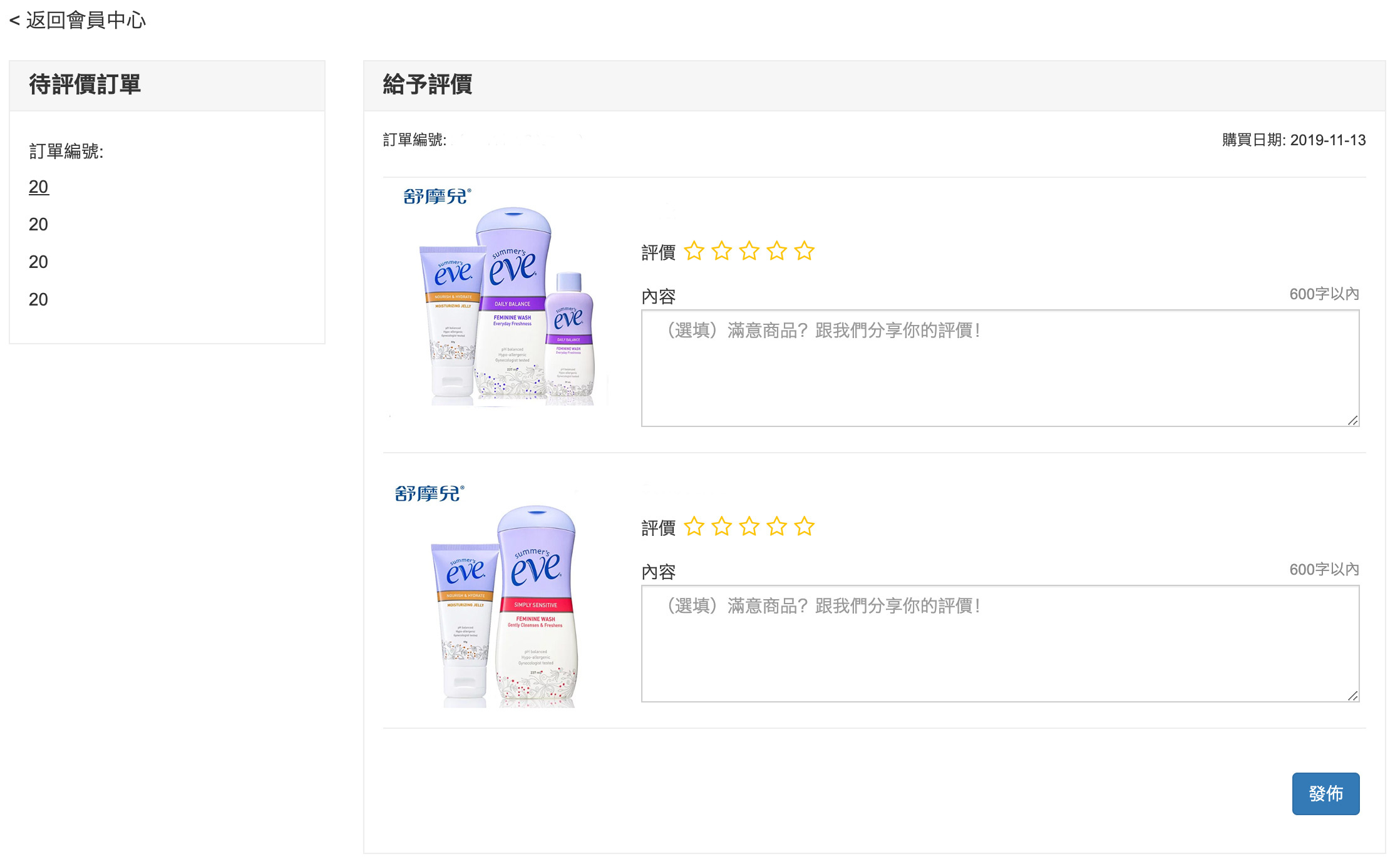Give the second product four stars
Screen dimensions: 1400x864
[x=776, y=527]
